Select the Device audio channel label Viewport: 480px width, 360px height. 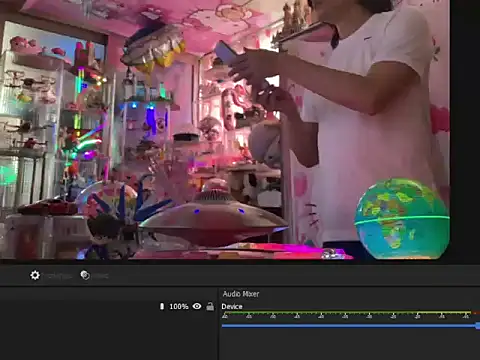pos(232,306)
